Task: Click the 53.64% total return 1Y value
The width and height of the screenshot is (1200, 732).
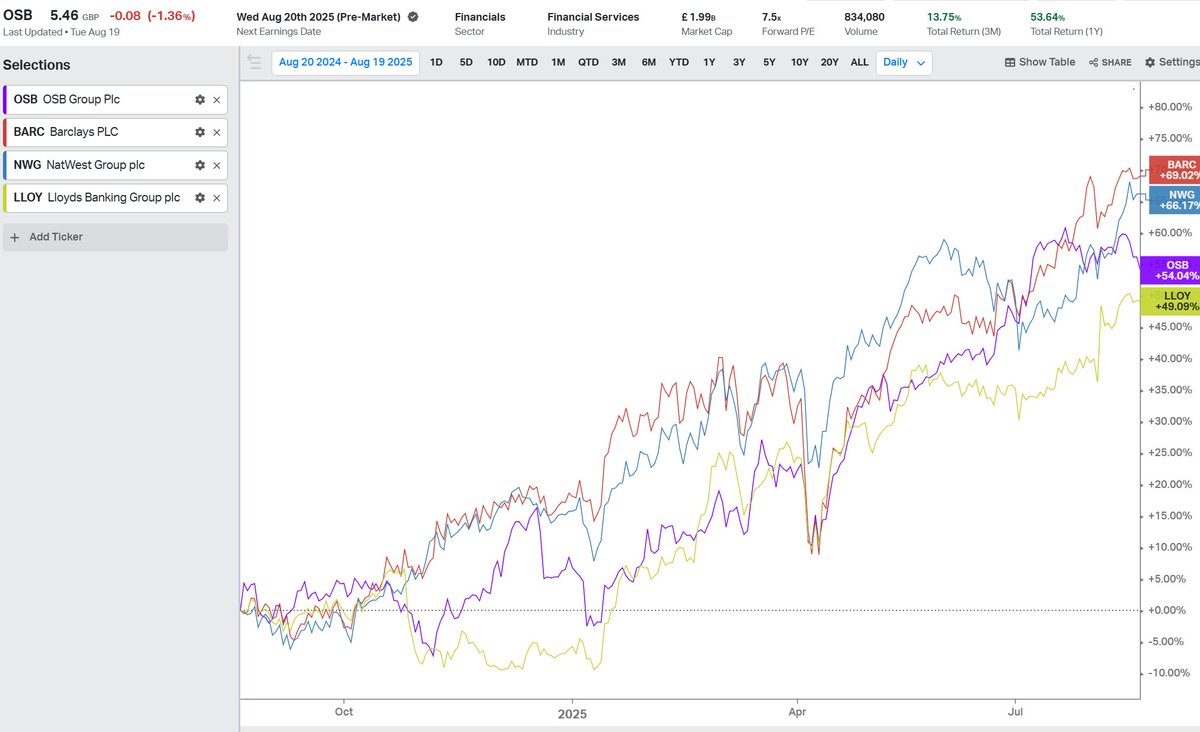Action: [x=1048, y=17]
